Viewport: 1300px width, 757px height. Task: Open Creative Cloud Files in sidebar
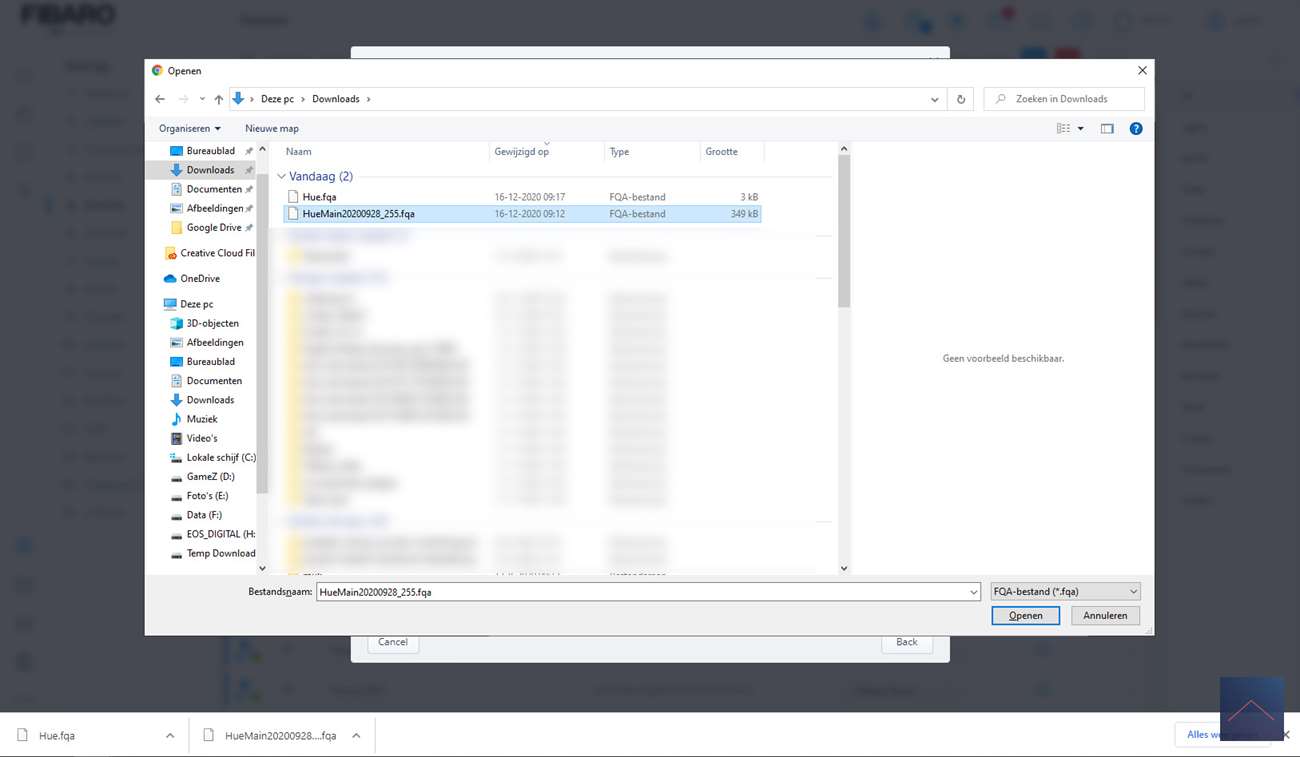[216, 253]
